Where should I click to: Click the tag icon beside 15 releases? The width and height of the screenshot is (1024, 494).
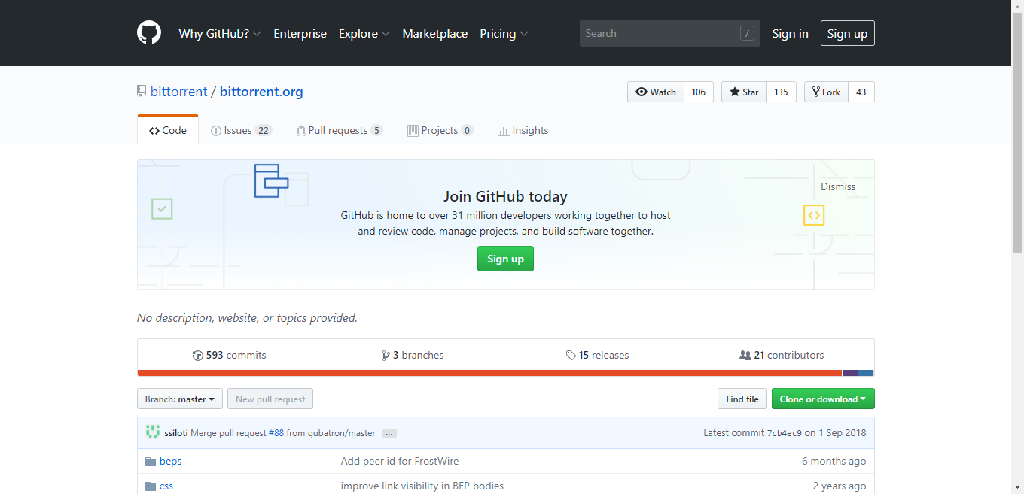click(571, 355)
